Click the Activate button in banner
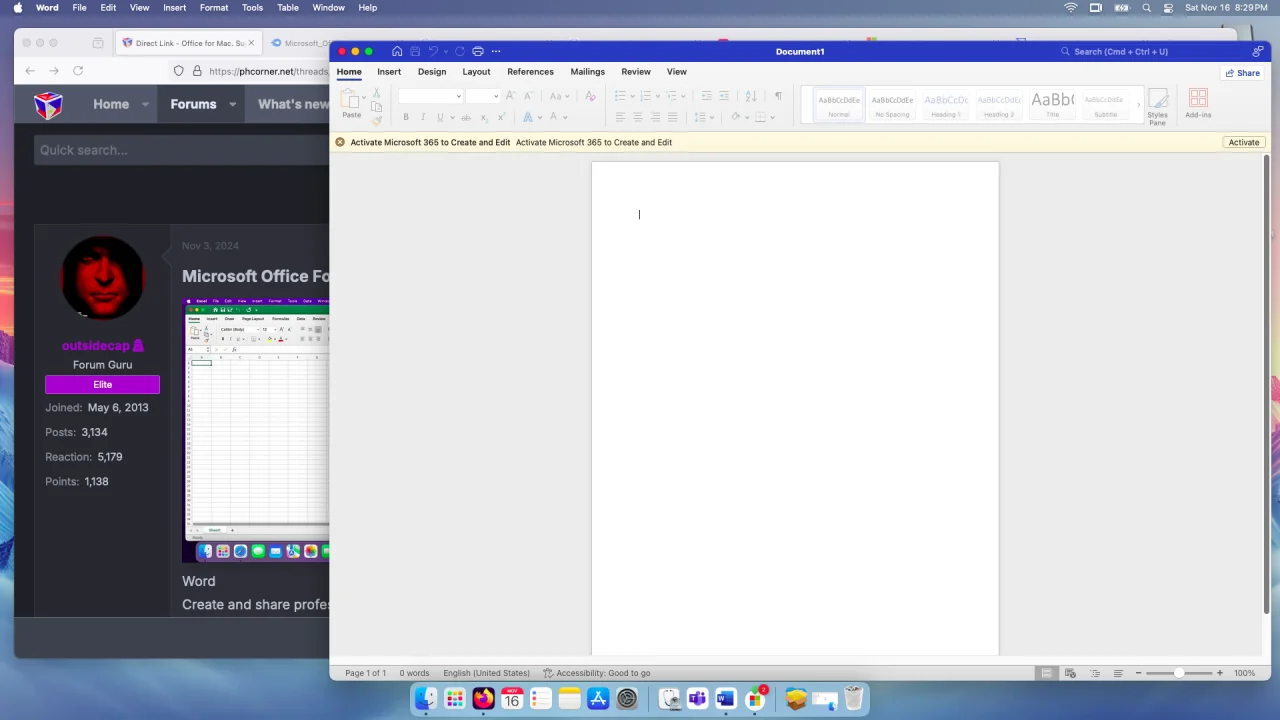Viewport: 1280px width, 720px height. point(1244,142)
